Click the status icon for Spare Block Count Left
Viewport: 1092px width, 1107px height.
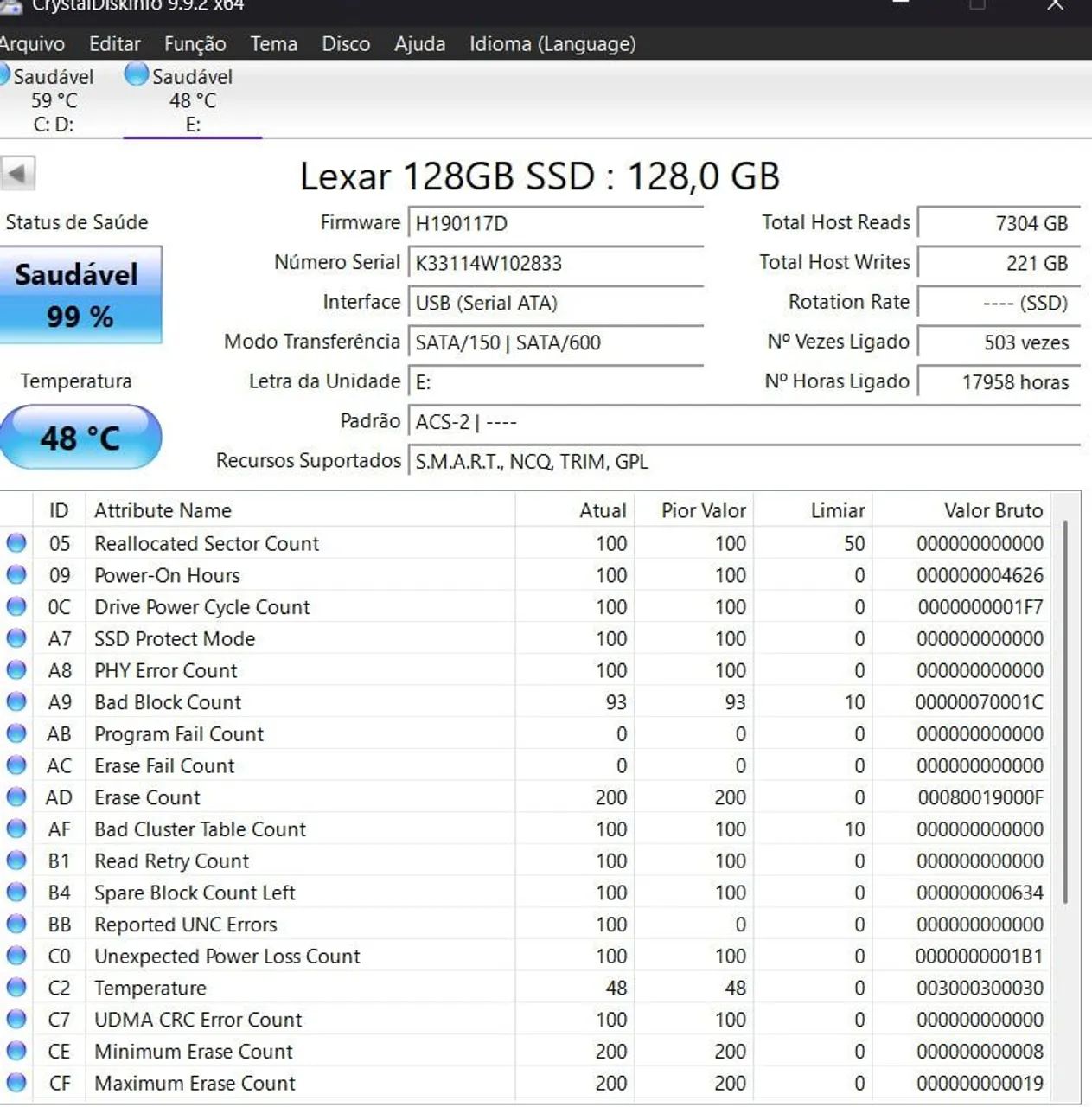coord(16,892)
